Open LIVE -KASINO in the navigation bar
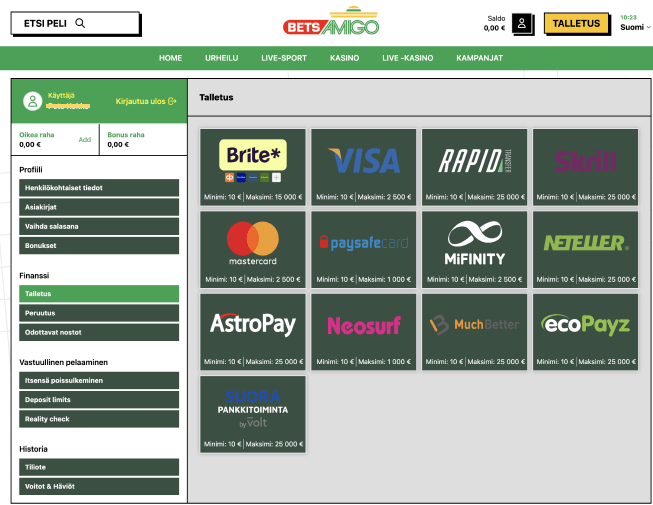653x505 pixels. pyautogui.click(x=408, y=58)
